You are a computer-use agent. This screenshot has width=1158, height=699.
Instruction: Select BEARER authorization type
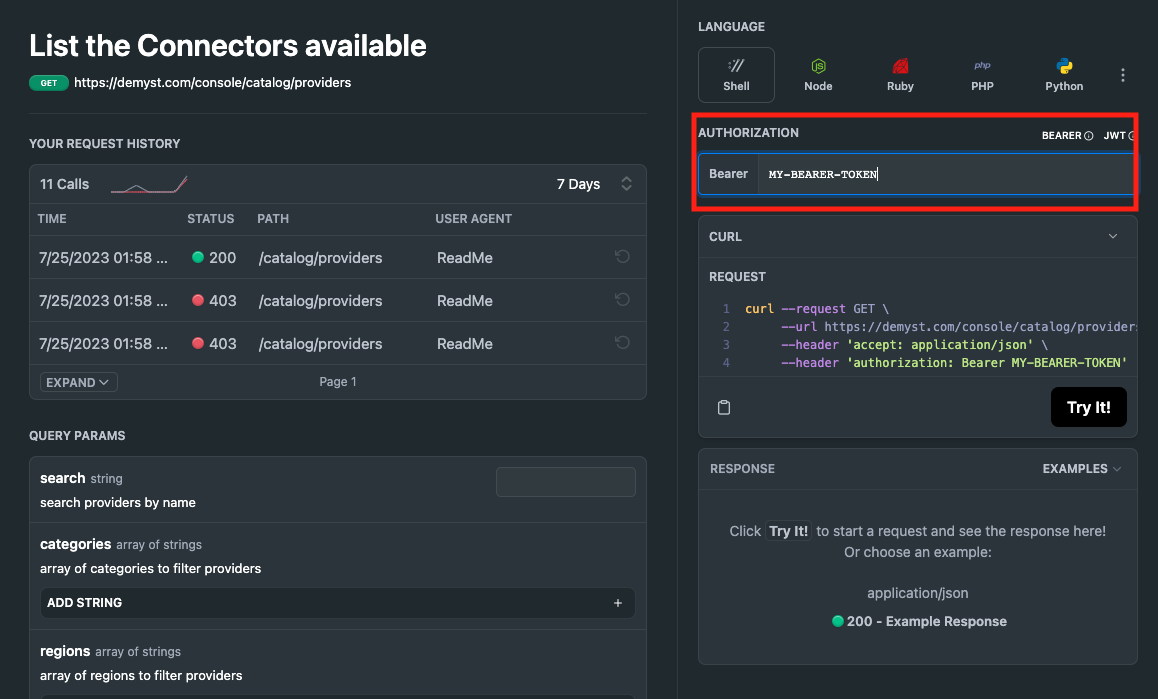point(1061,136)
